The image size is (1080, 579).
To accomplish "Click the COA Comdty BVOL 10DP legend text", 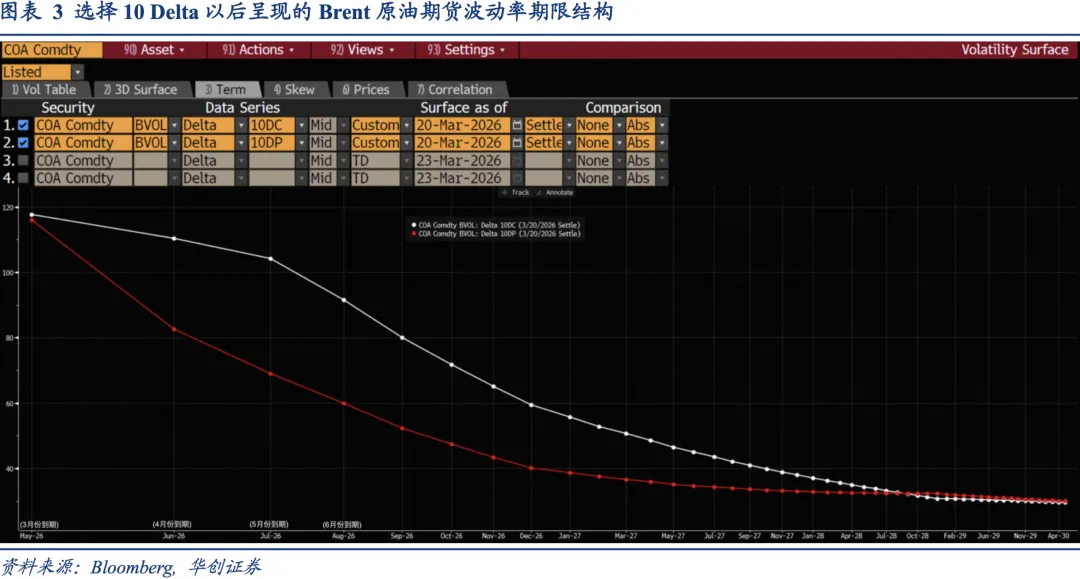I will 499,234.
